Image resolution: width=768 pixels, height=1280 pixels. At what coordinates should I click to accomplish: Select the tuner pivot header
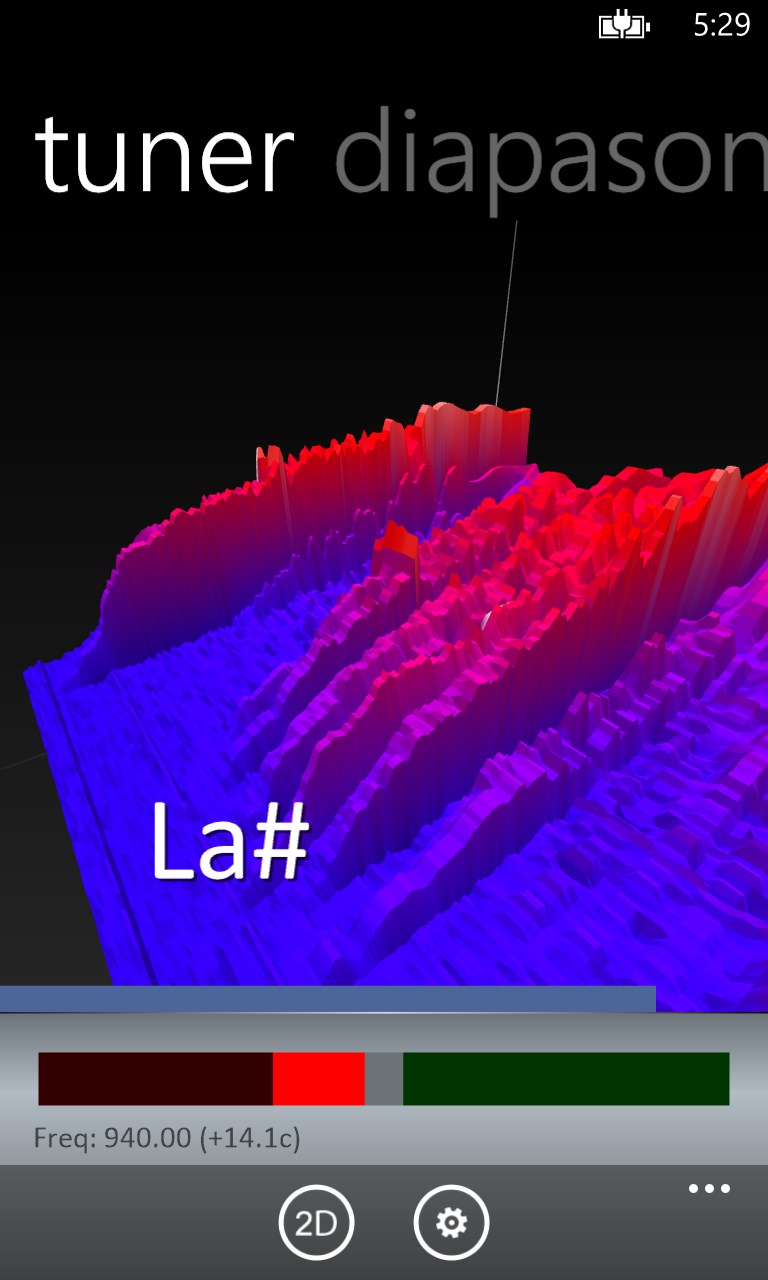tap(165, 157)
